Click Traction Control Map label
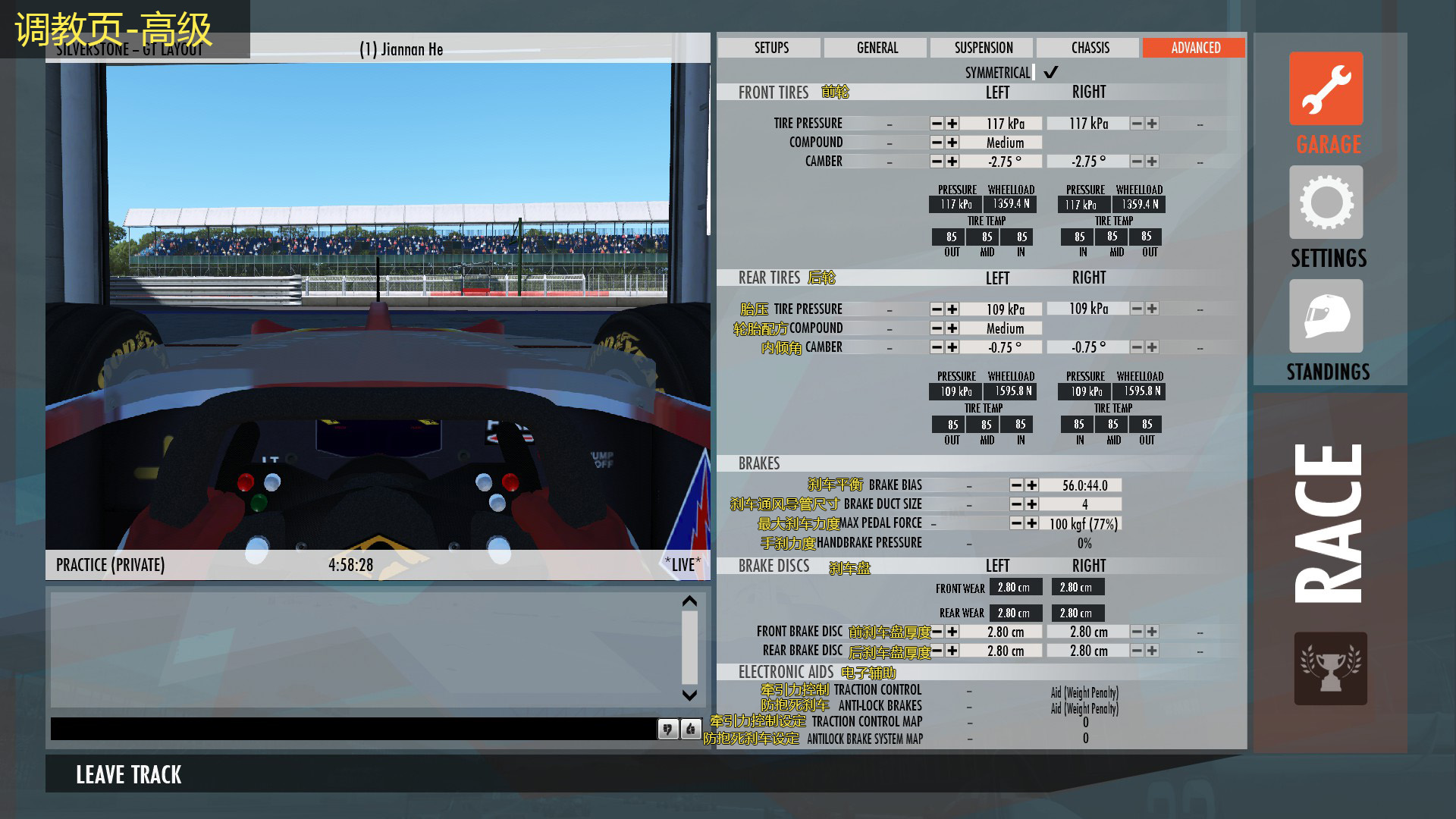Screen dimensions: 1456x819 pos(867,721)
